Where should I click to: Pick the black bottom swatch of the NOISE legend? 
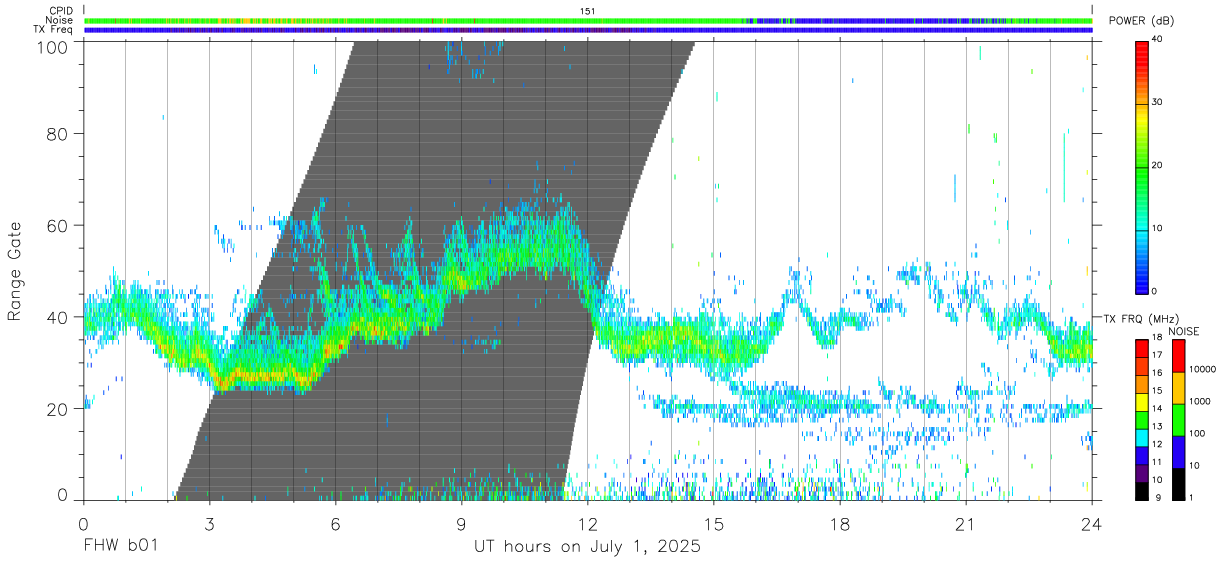pyautogui.click(x=1179, y=484)
